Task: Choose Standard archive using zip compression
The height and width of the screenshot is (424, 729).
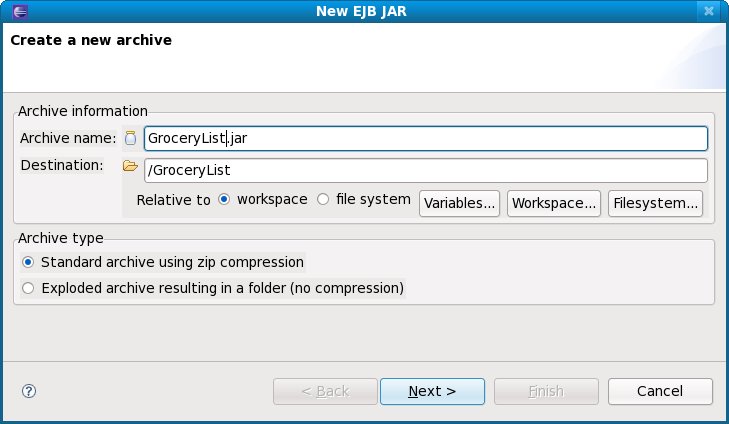Action: point(28,262)
